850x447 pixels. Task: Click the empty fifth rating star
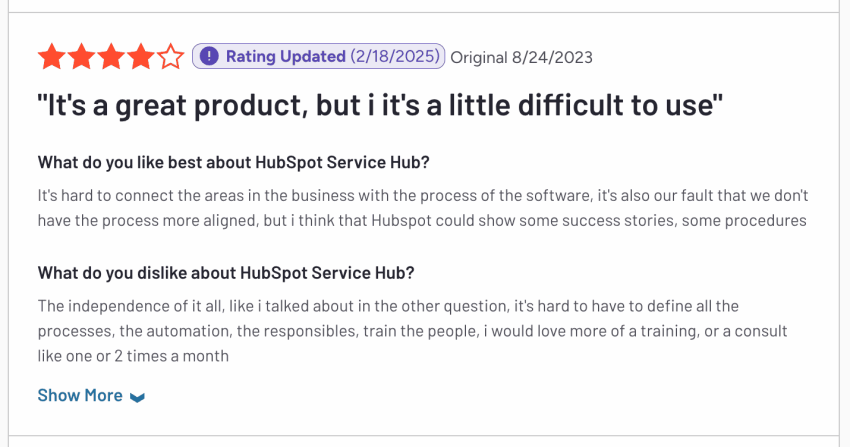(171, 56)
